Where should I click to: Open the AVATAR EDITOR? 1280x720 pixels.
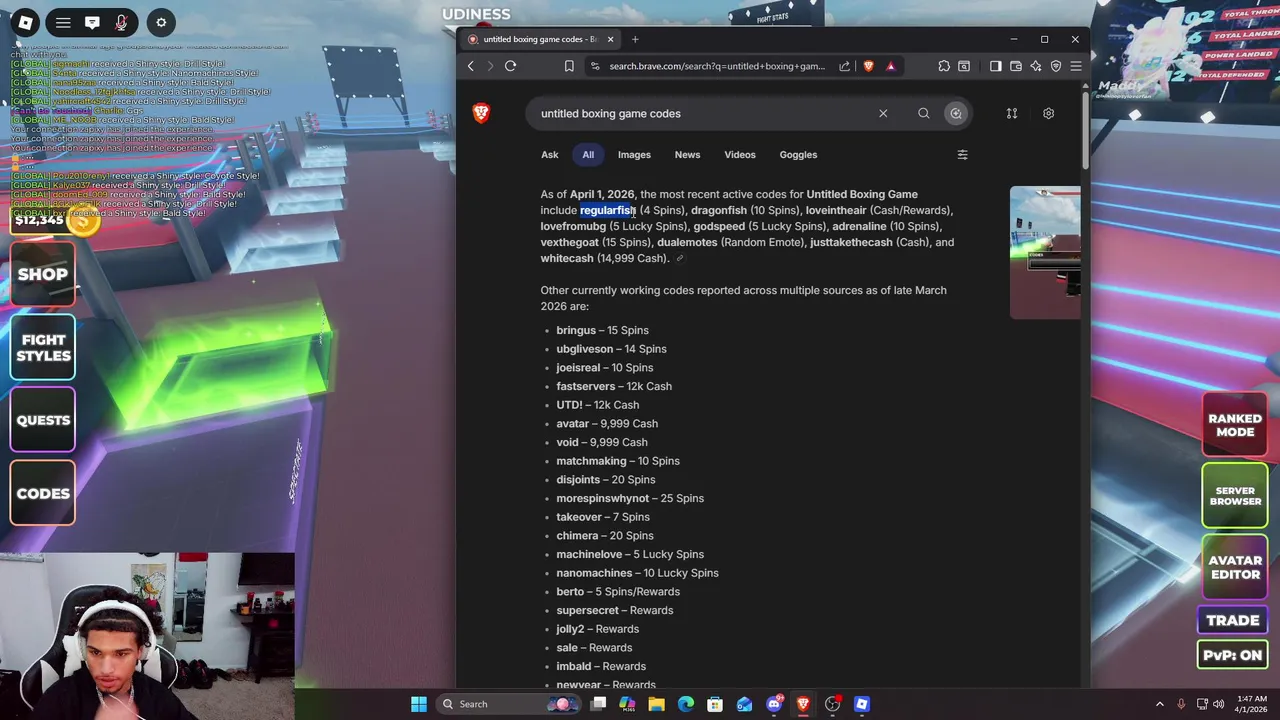1235,567
